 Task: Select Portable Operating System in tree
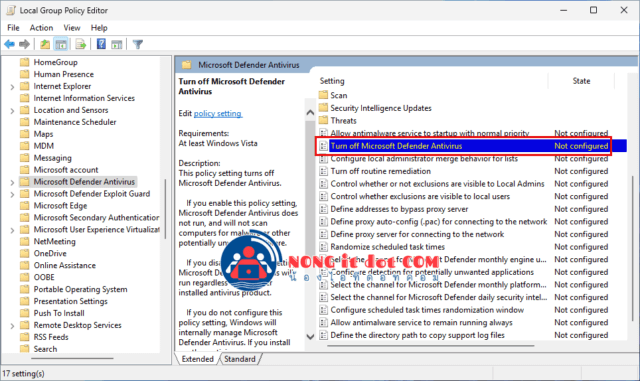pos(80,289)
